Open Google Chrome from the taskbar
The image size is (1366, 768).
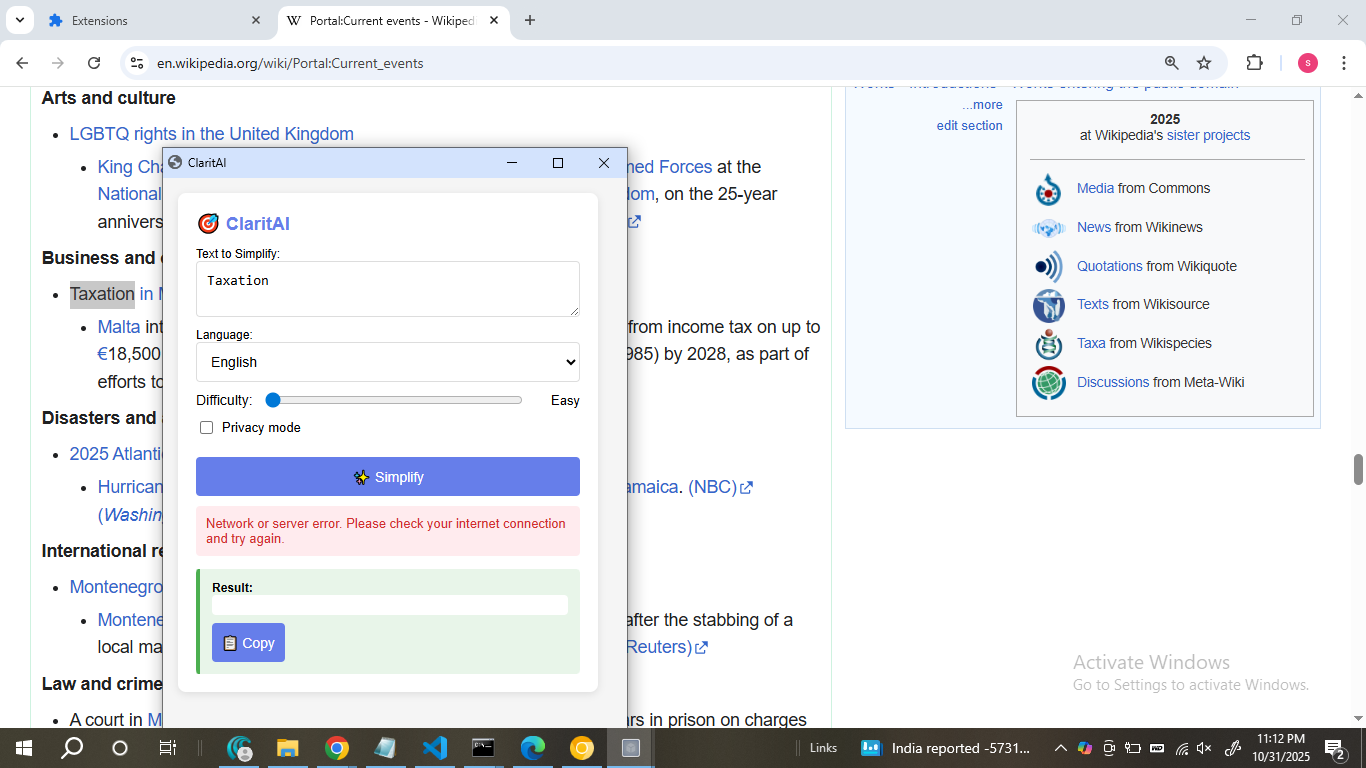pyautogui.click(x=337, y=748)
